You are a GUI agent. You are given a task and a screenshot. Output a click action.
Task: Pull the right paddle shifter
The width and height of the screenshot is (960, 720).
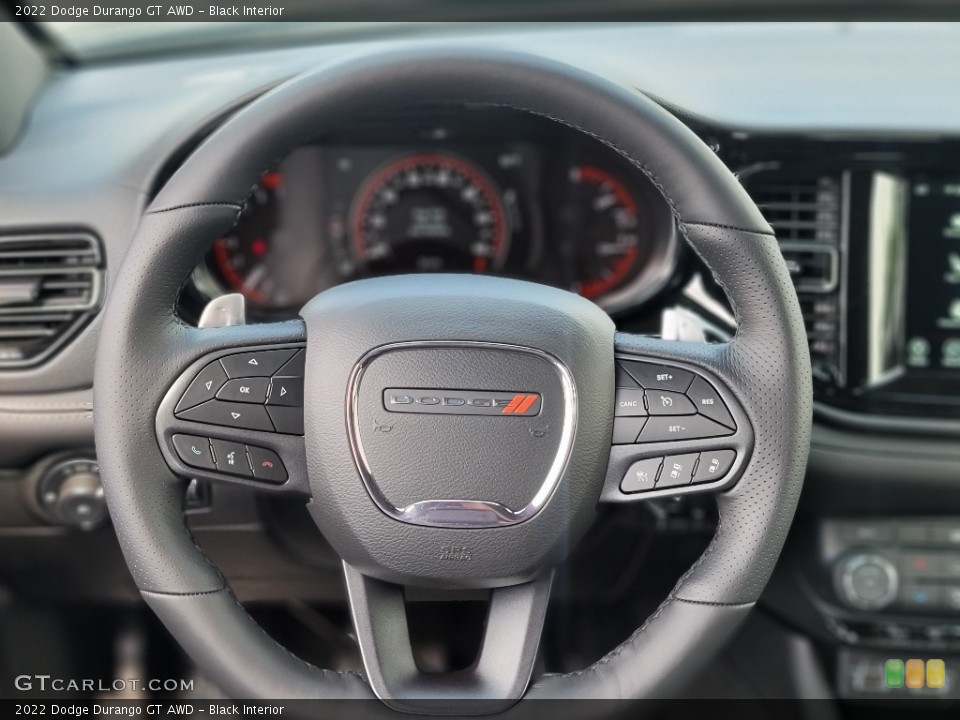[683, 323]
